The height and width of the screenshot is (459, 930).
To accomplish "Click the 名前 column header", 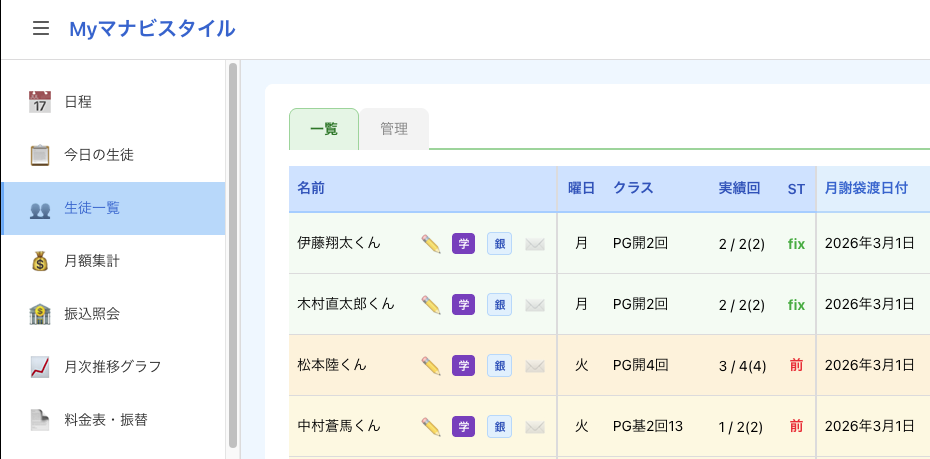I will coord(311,189).
